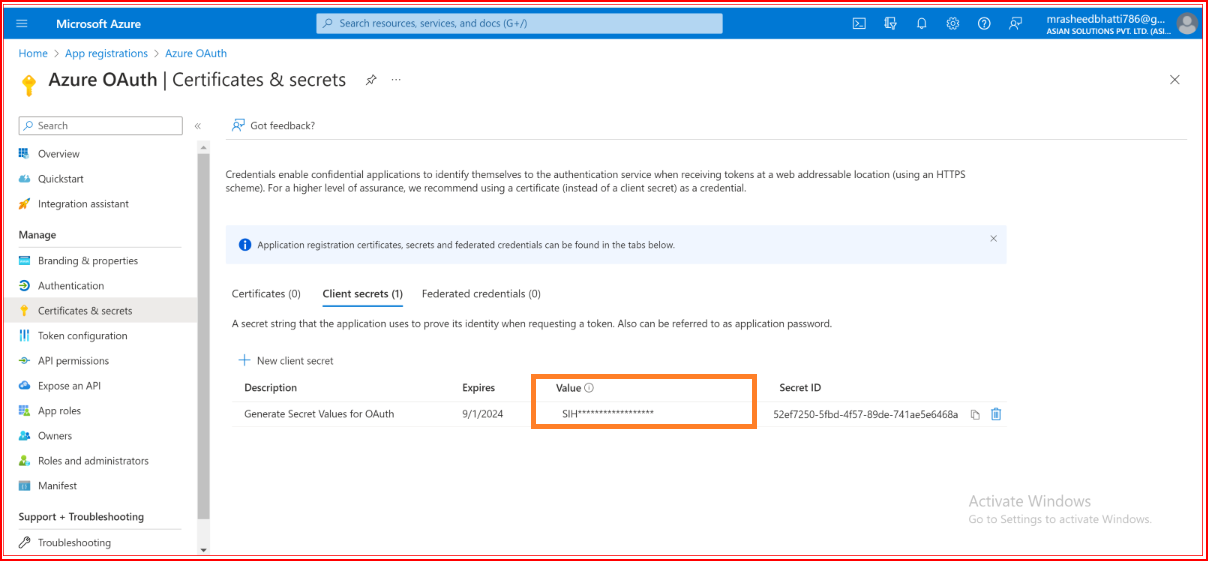Screen dimensions: 1208x561
Task: Click the sidebar scroll down arrow
Action: [x=204, y=549]
